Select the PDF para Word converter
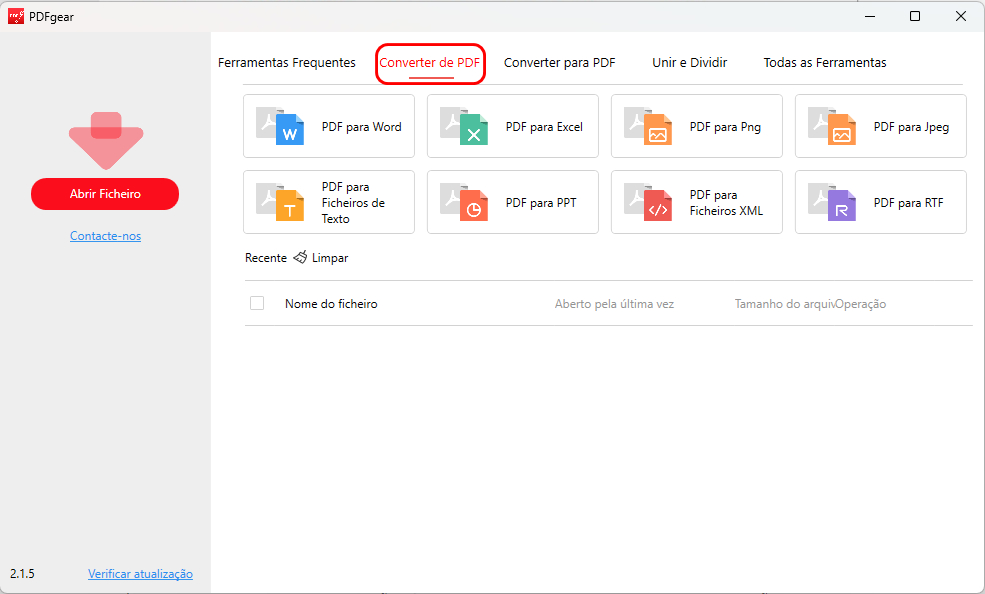Viewport: 985px width, 594px height. [x=328, y=126]
